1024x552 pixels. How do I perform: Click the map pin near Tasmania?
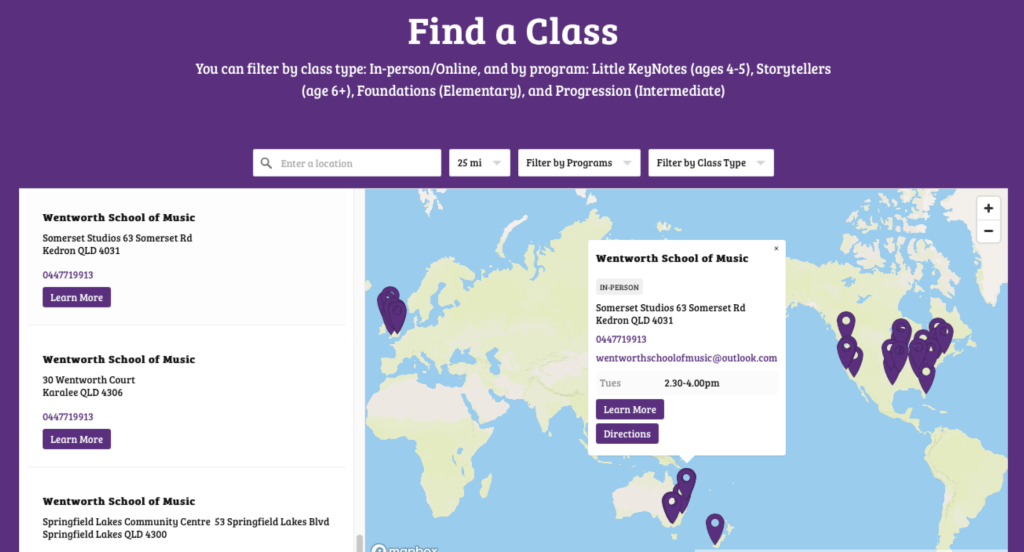click(x=715, y=525)
